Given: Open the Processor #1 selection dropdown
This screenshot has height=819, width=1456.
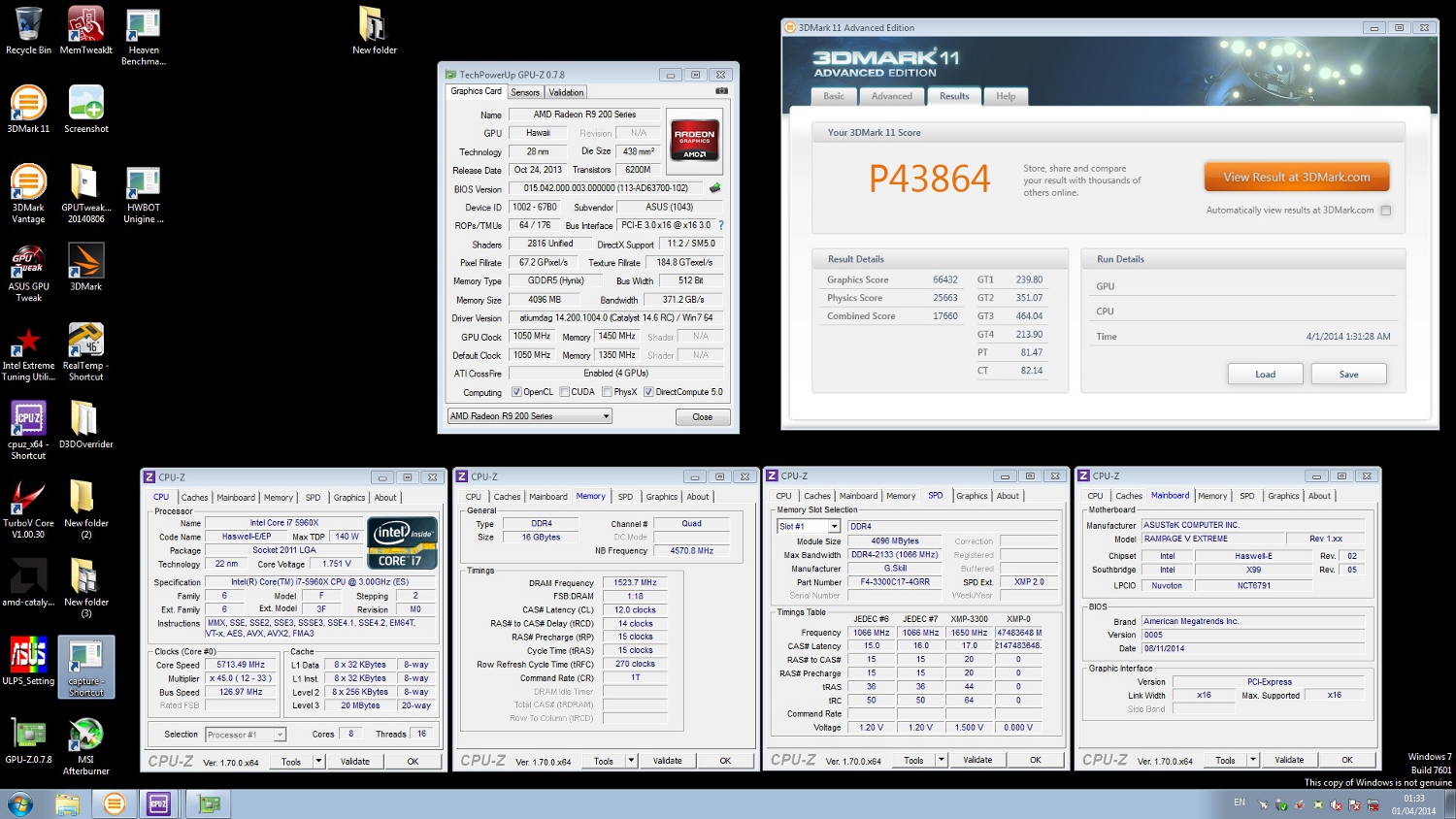Looking at the screenshot, I should (x=246, y=735).
